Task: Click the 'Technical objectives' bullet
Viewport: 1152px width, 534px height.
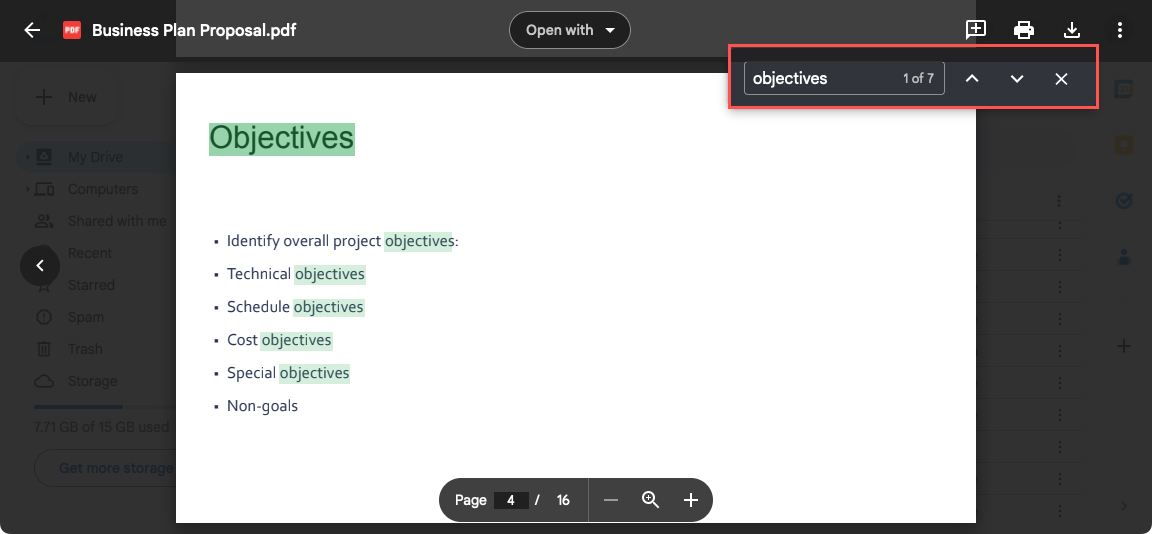Action: pyautogui.click(x=296, y=274)
